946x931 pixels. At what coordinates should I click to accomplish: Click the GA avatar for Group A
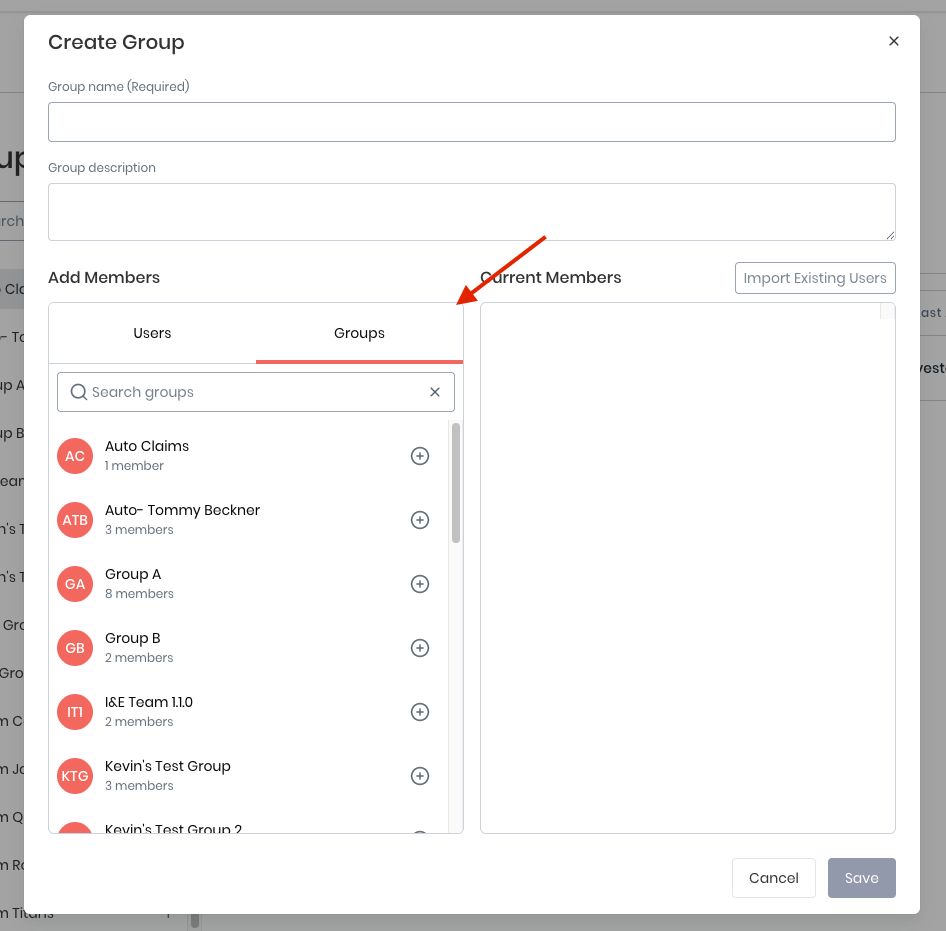[x=75, y=584]
